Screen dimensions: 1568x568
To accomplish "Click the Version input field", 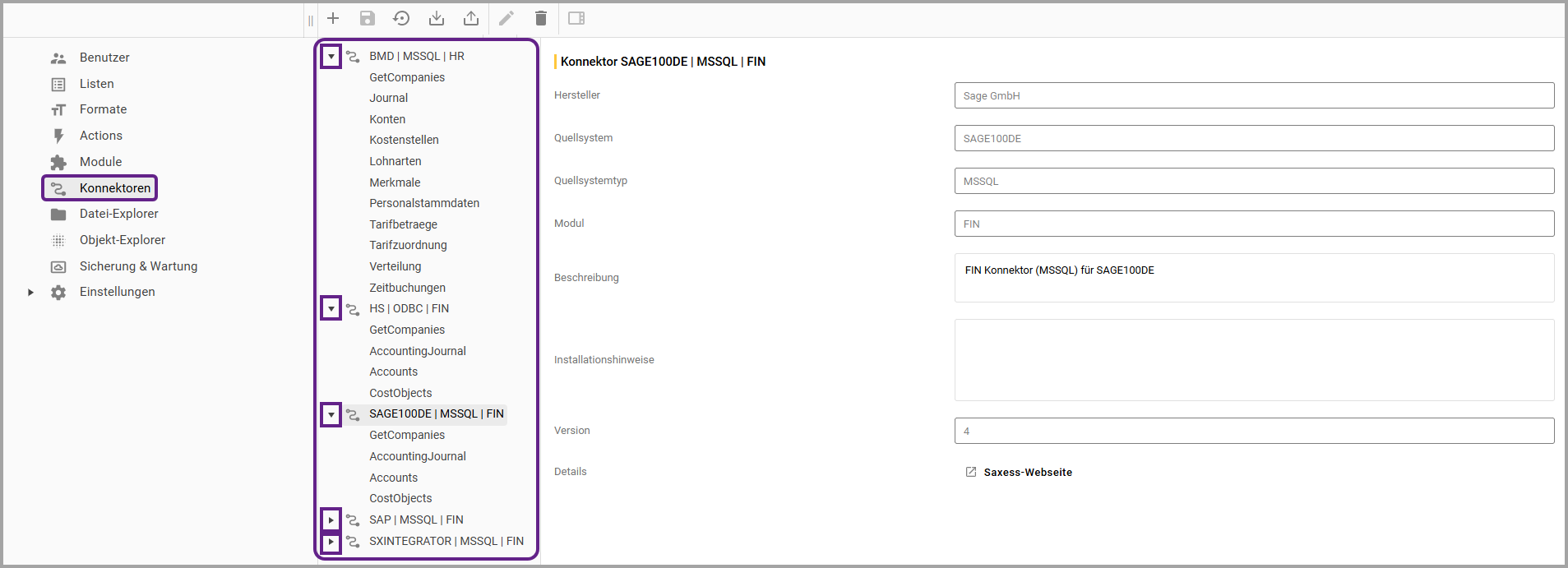I will coord(1254,431).
